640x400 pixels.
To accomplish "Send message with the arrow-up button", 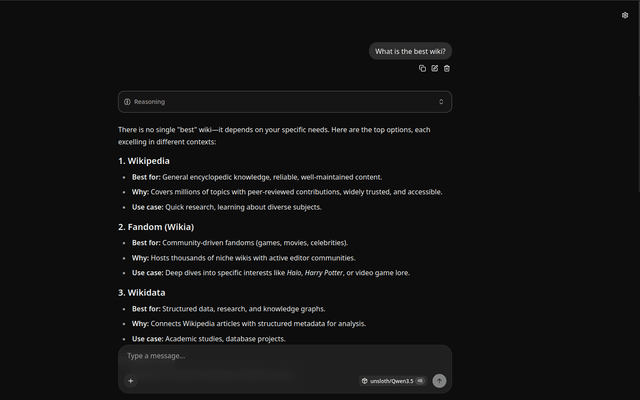I will click(439, 381).
